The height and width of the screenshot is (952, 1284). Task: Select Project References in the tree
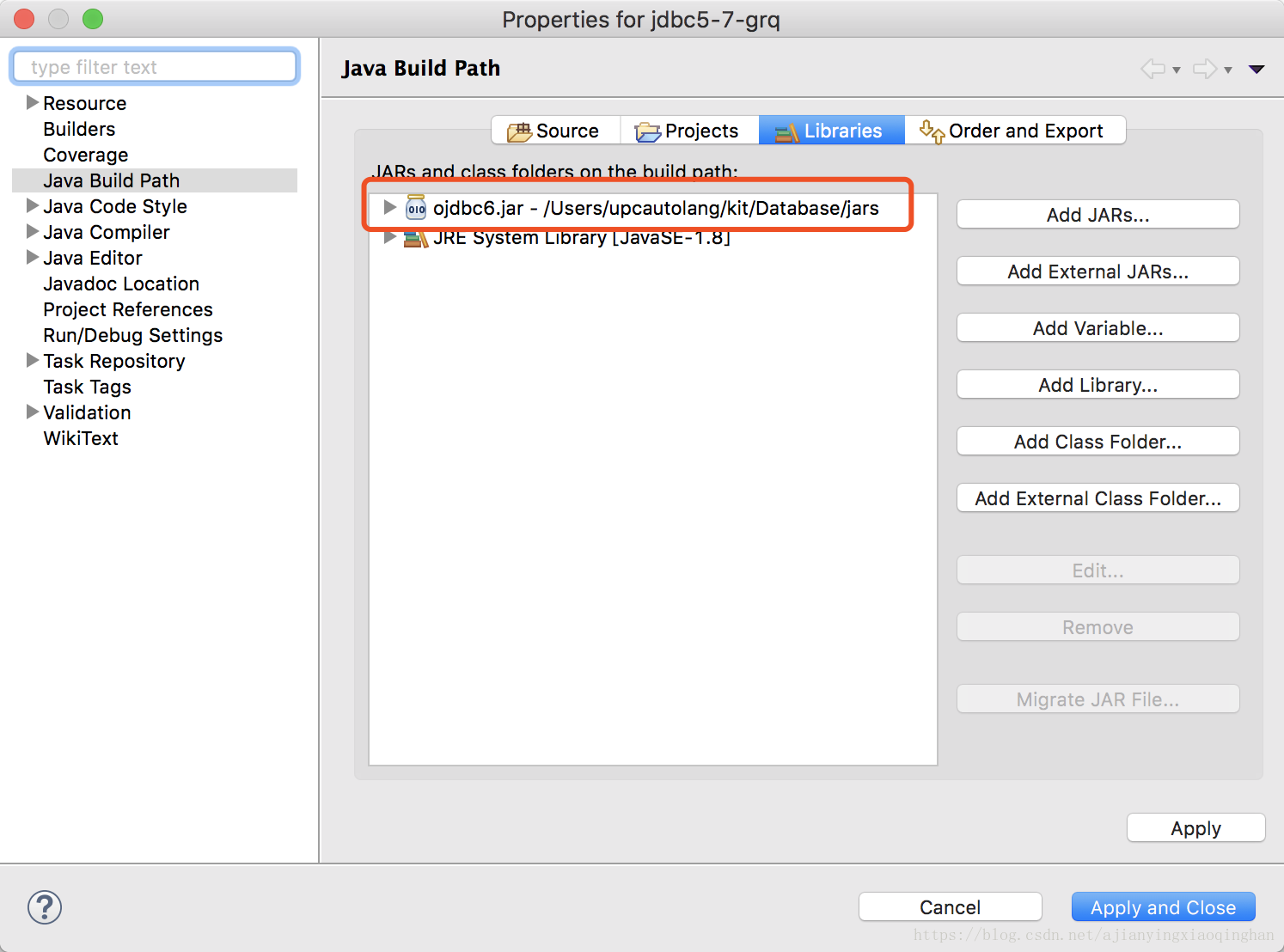click(x=128, y=309)
